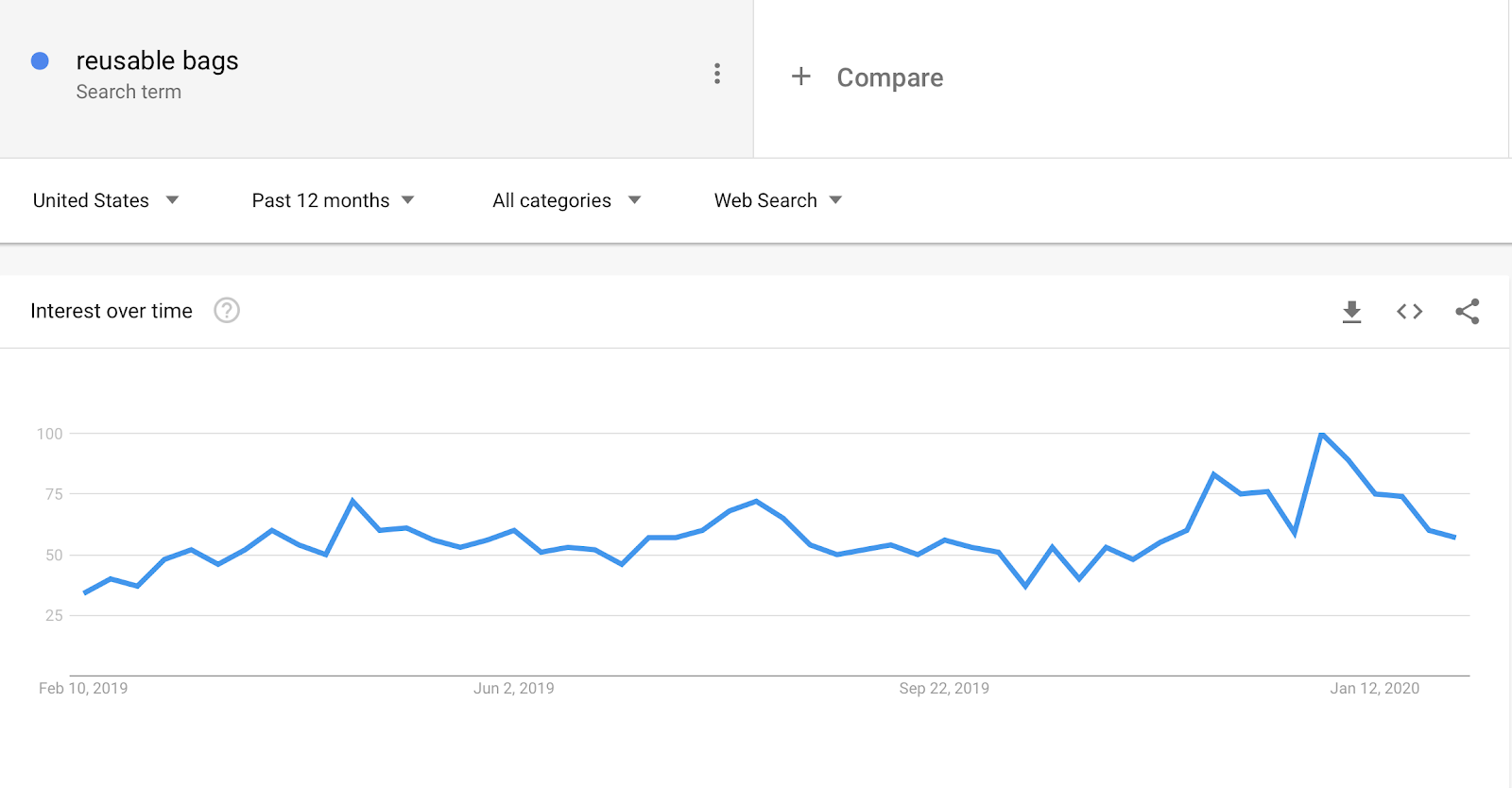Click the Sep 22, 2019 axis label
This screenshot has width=1512, height=788.
click(x=944, y=689)
